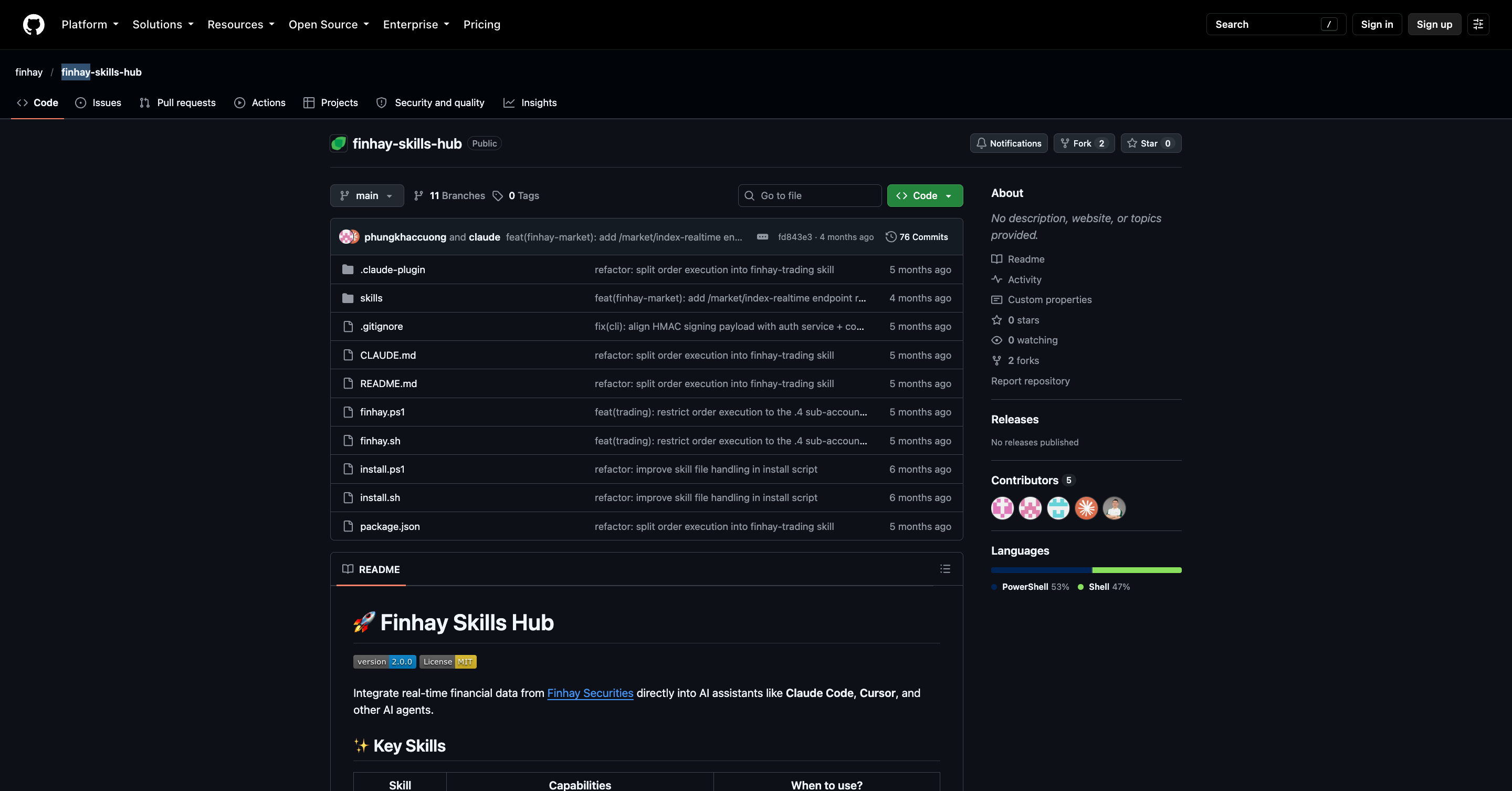
Task: Open the 76 Commits history
Action: click(x=916, y=237)
